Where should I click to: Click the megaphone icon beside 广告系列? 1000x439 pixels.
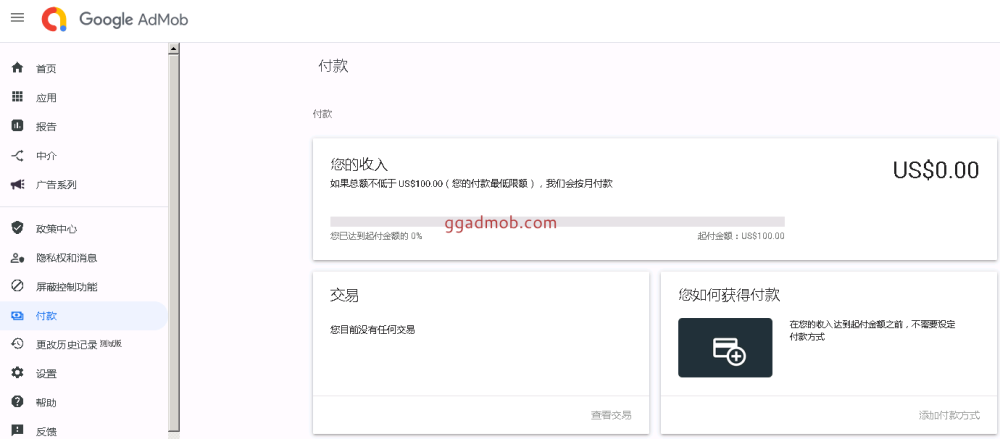point(18,184)
